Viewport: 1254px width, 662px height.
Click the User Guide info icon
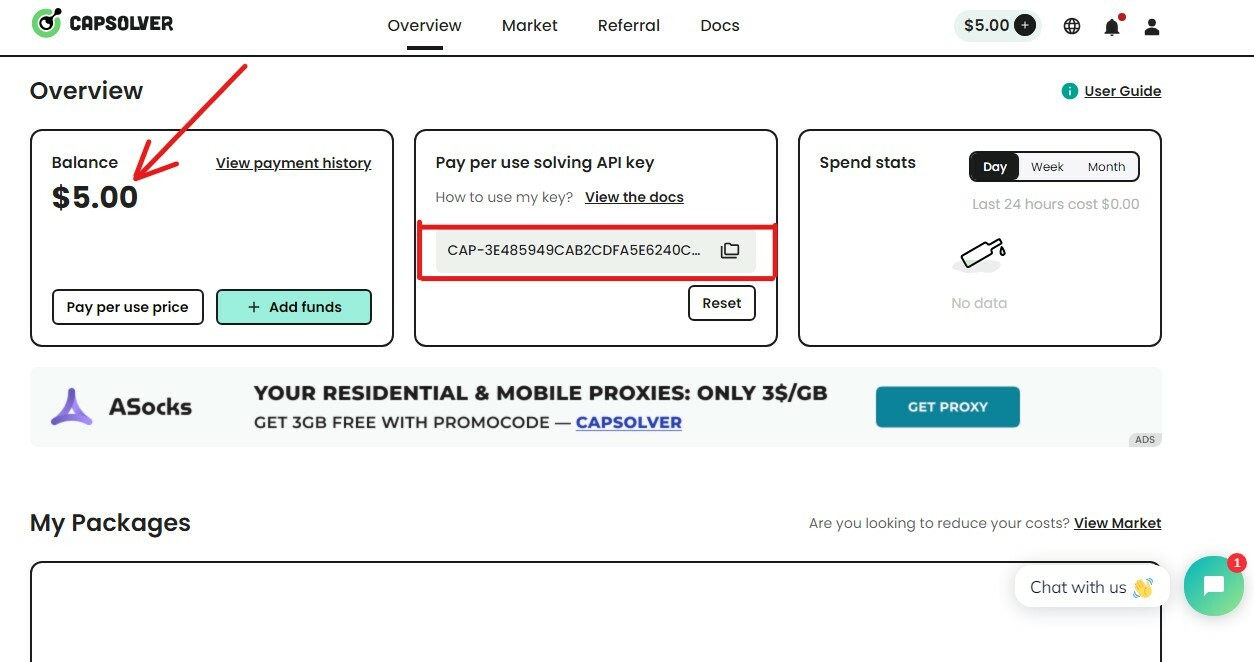[x=1070, y=91]
